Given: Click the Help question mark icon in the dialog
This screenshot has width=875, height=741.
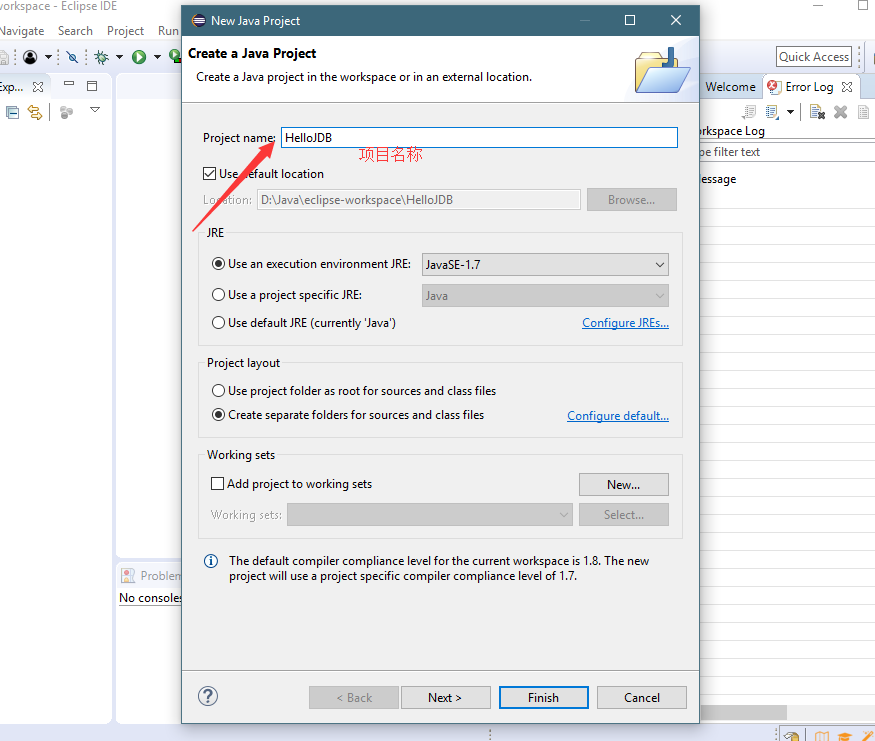Looking at the screenshot, I should coord(208,696).
